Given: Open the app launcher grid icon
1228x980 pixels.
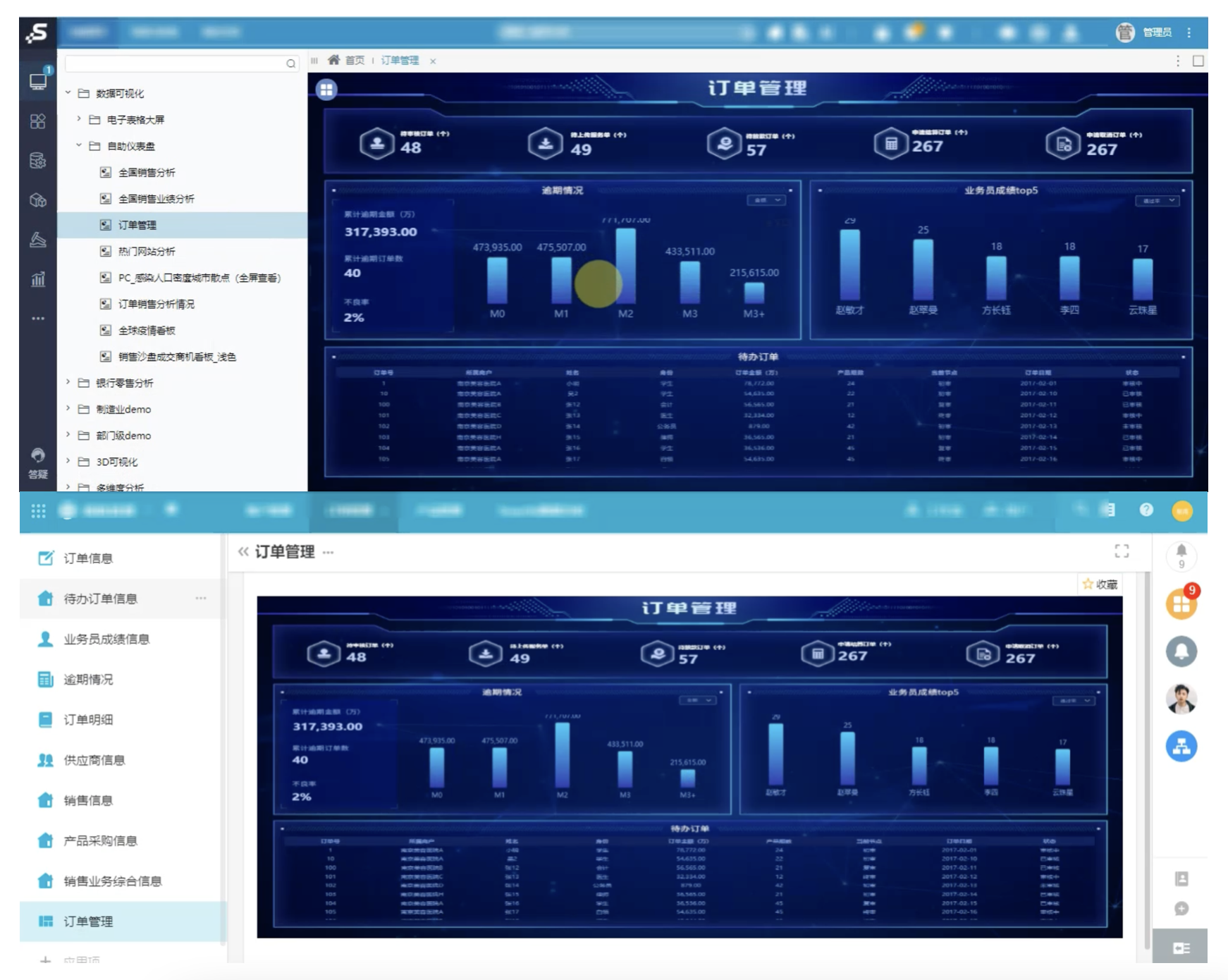Looking at the screenshot, I should coord(38,510).
